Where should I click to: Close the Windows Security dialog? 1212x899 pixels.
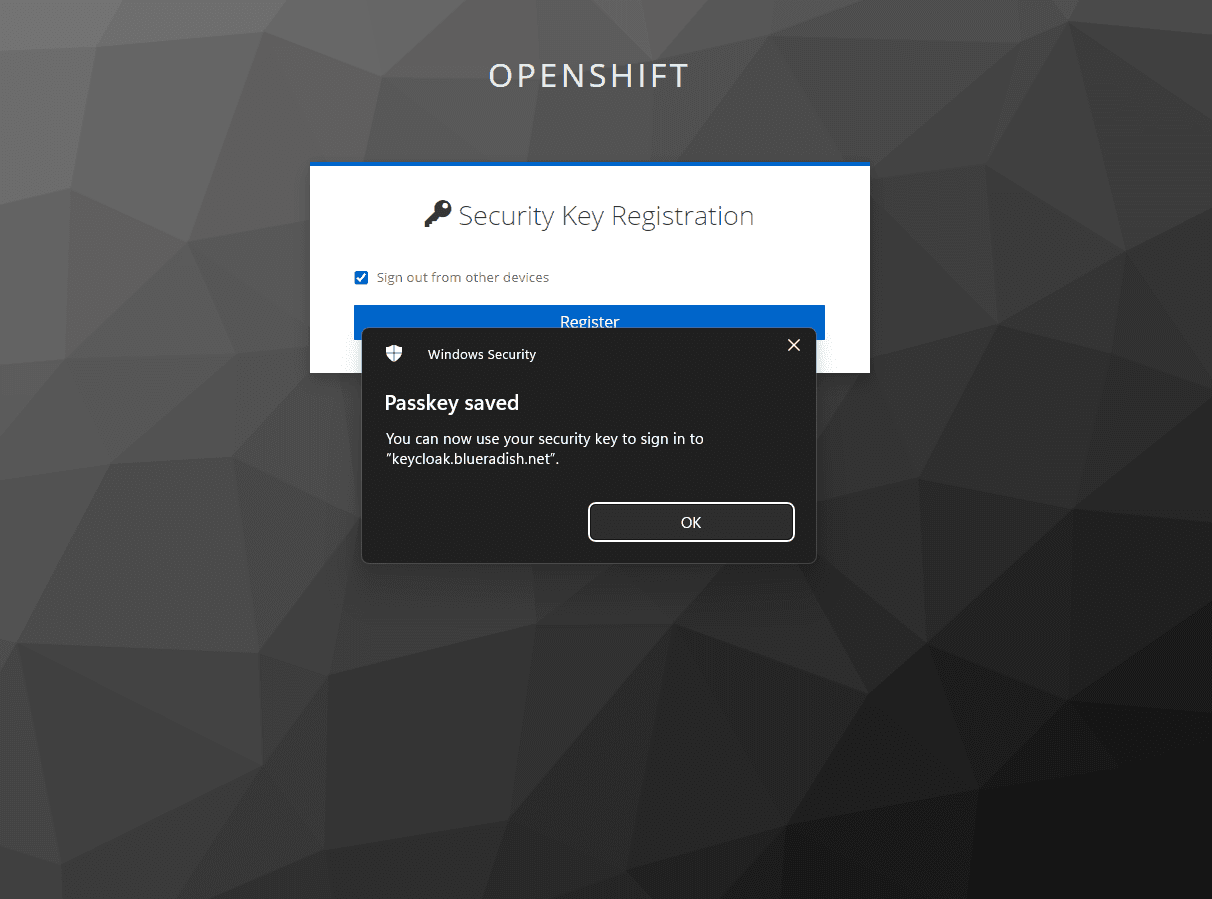794,345
